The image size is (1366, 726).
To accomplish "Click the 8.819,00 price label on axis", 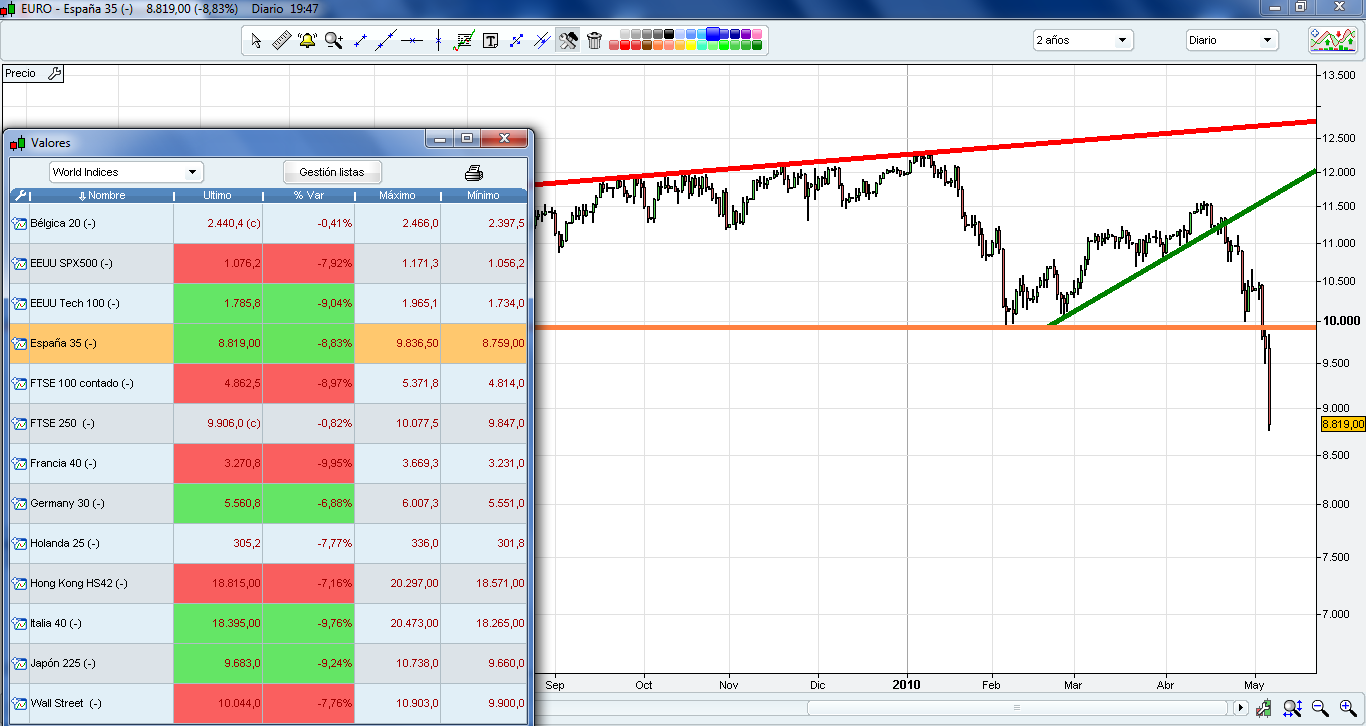I will tap(1343, 425).
